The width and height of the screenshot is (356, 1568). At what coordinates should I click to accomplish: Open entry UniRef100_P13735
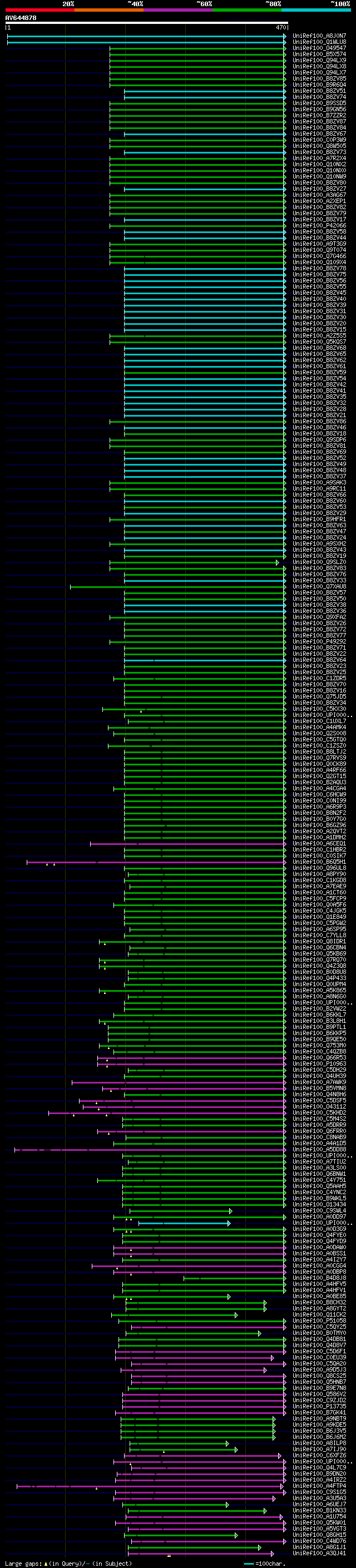pos(319,1406)
